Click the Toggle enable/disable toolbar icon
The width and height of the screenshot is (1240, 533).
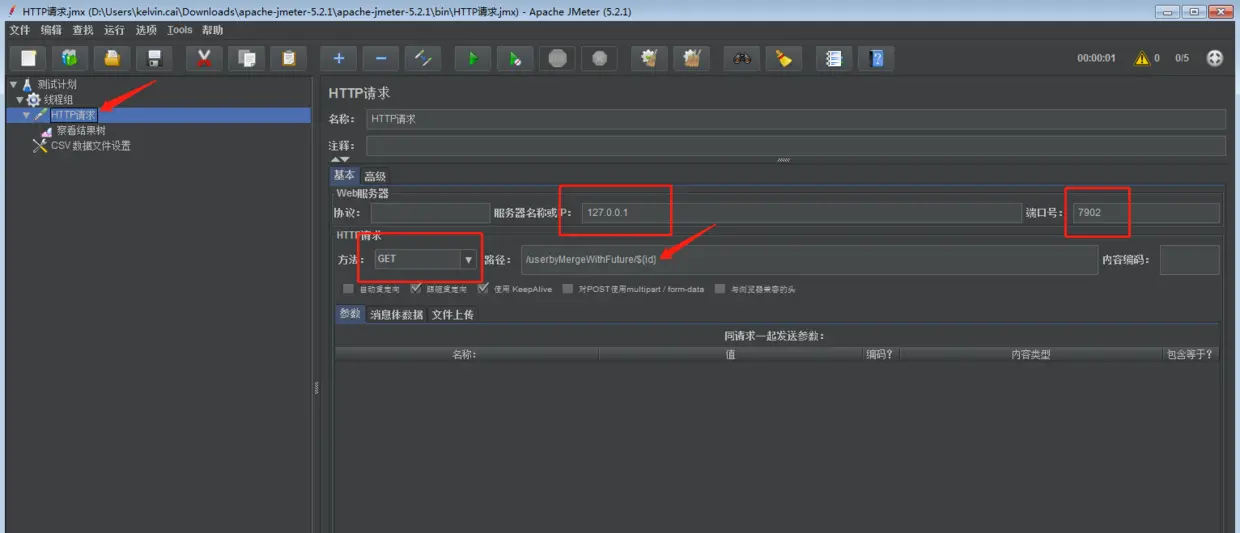click(423, 58)
